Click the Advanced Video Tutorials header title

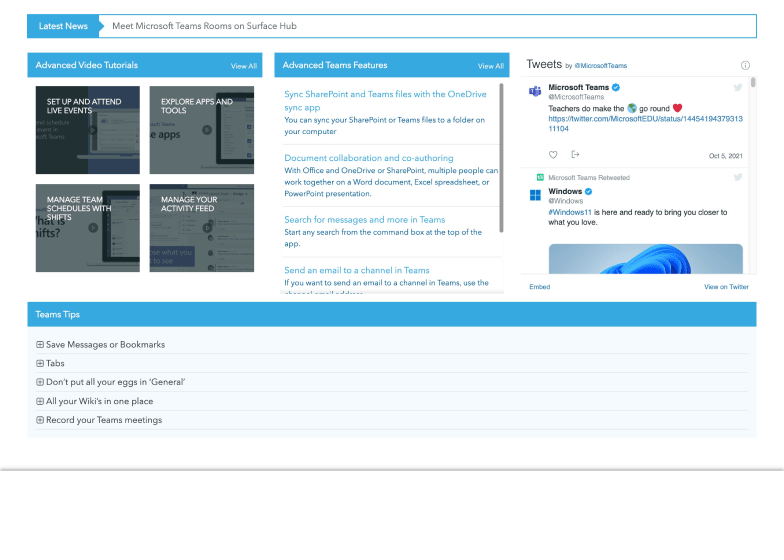point(86,65)
